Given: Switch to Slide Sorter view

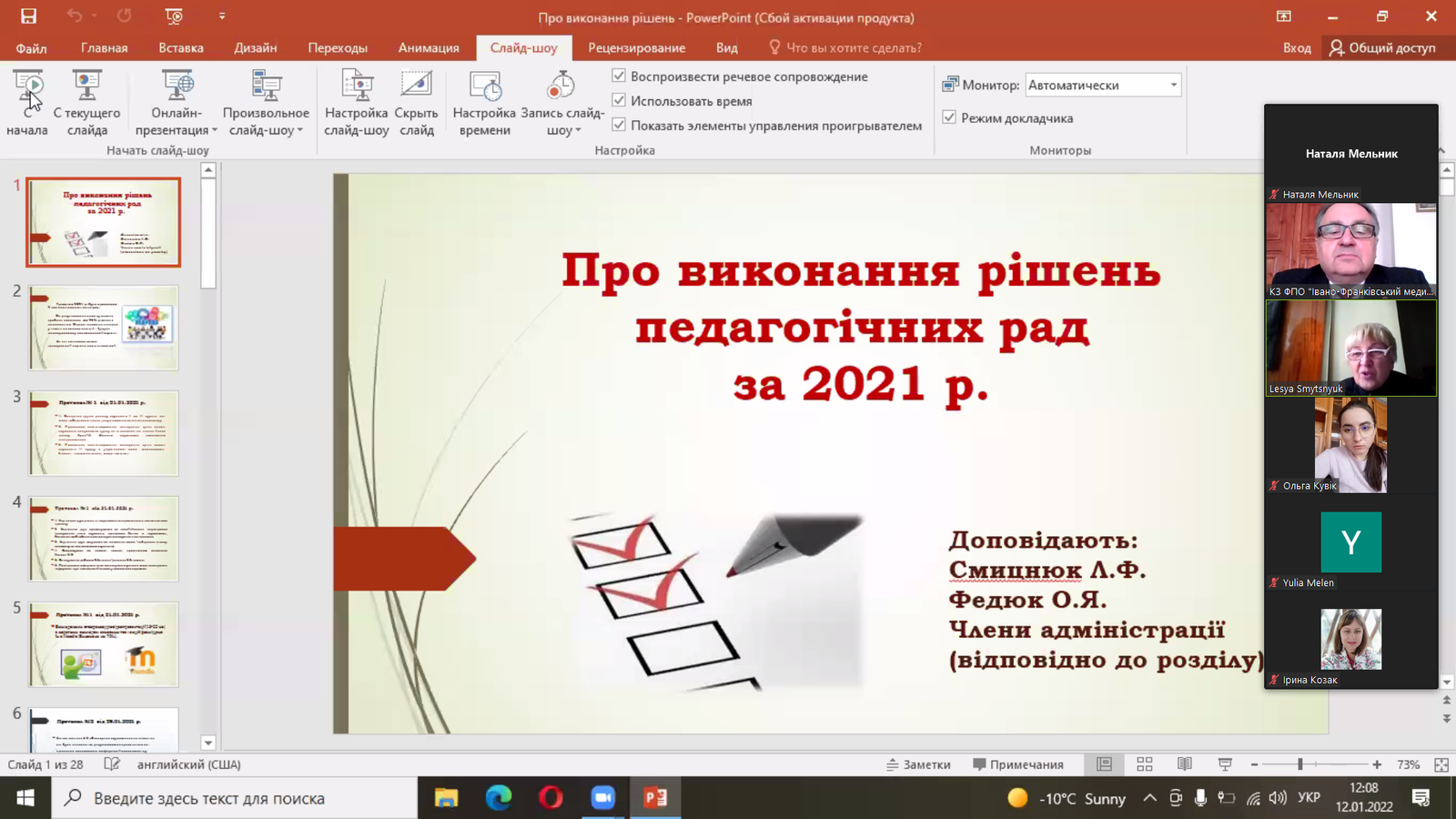Looking at the screenshot, I should point(1144,764).
